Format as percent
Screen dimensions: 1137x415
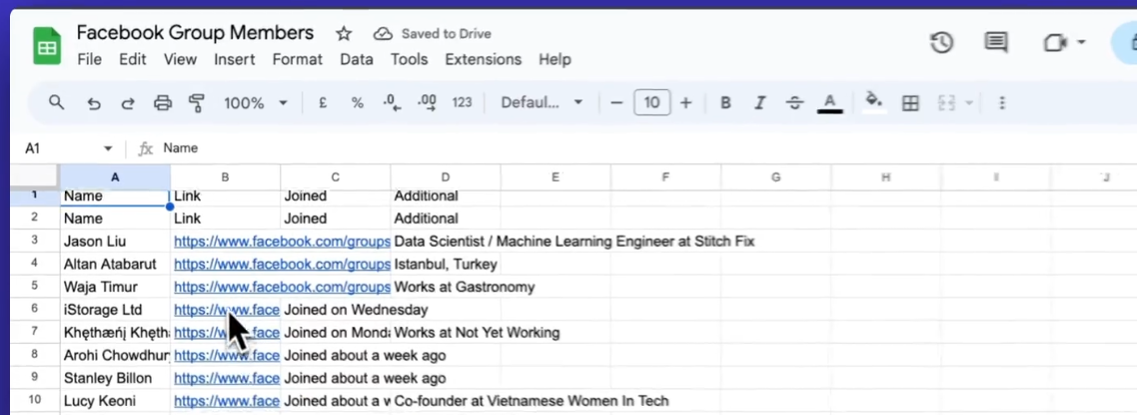(357, 103)
